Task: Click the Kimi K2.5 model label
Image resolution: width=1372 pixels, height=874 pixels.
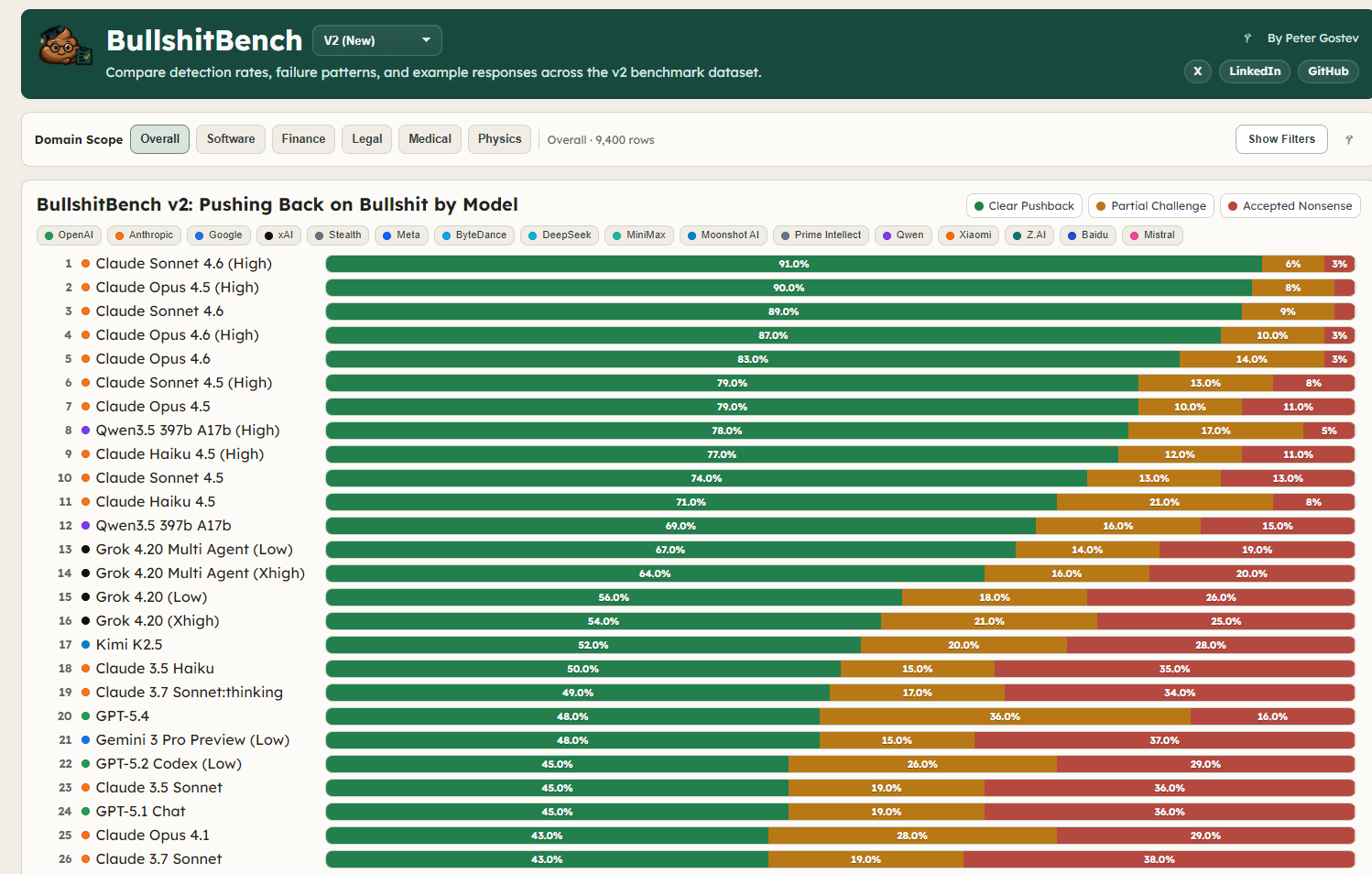Action: [x=128, y=645]
